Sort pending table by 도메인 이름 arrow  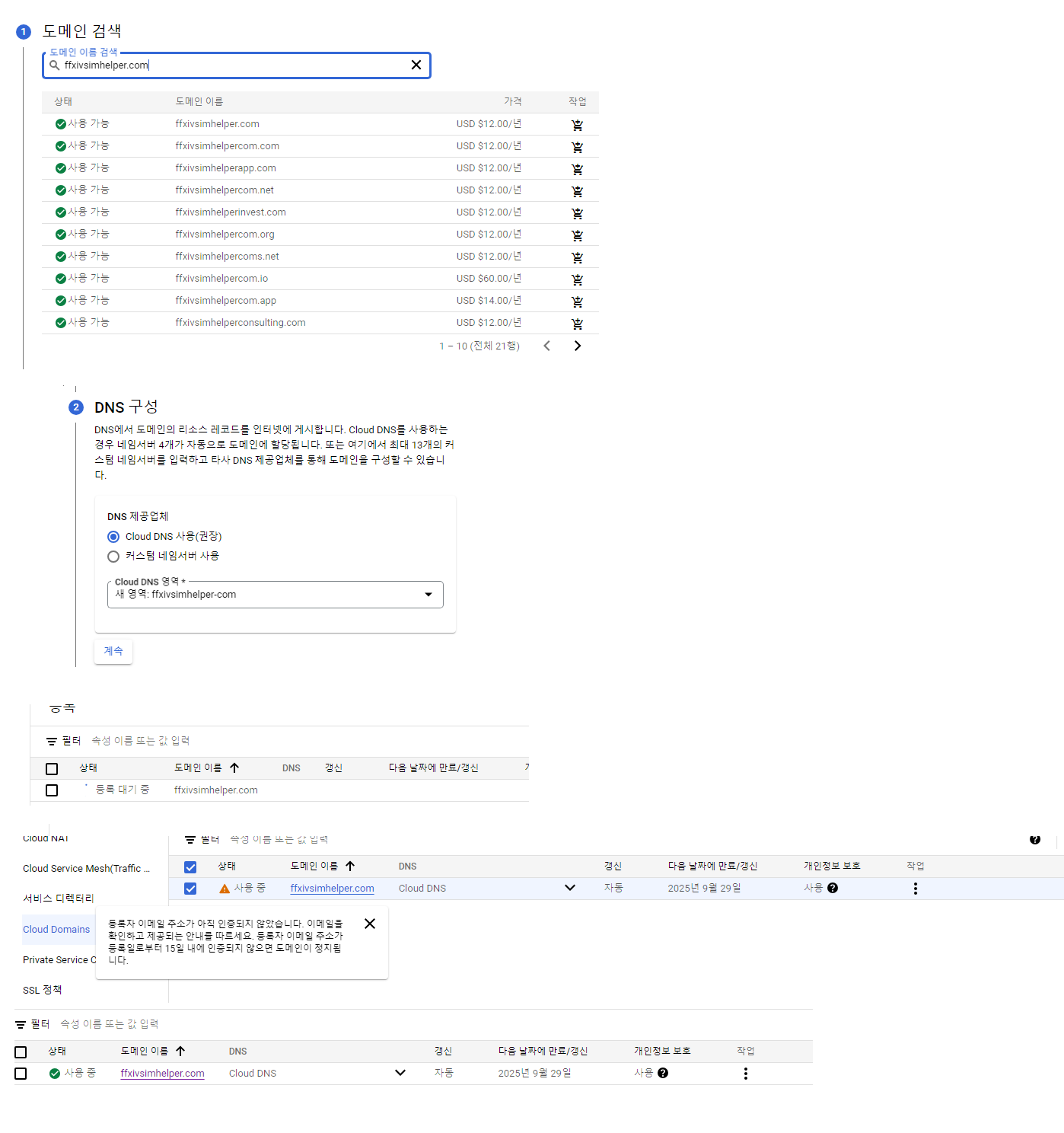click(x=234, y=768)
